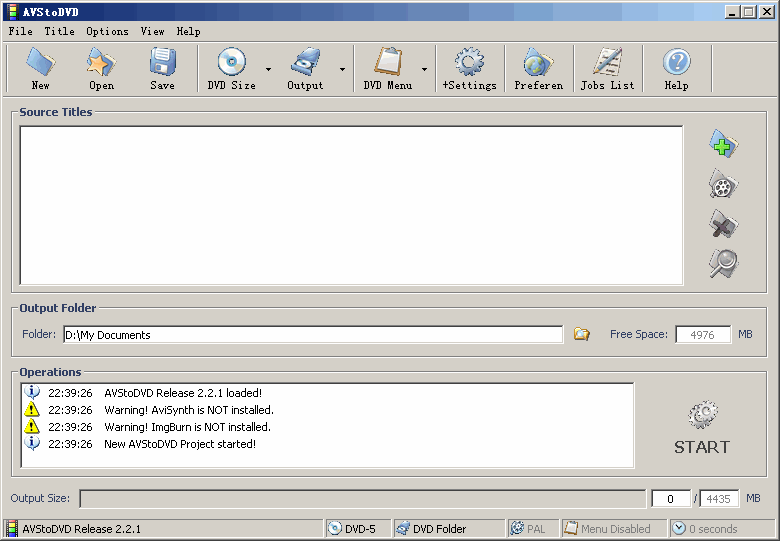The image size is (780, 541).
Task: Click the 'DVD-5' status text
Action: 360,529
